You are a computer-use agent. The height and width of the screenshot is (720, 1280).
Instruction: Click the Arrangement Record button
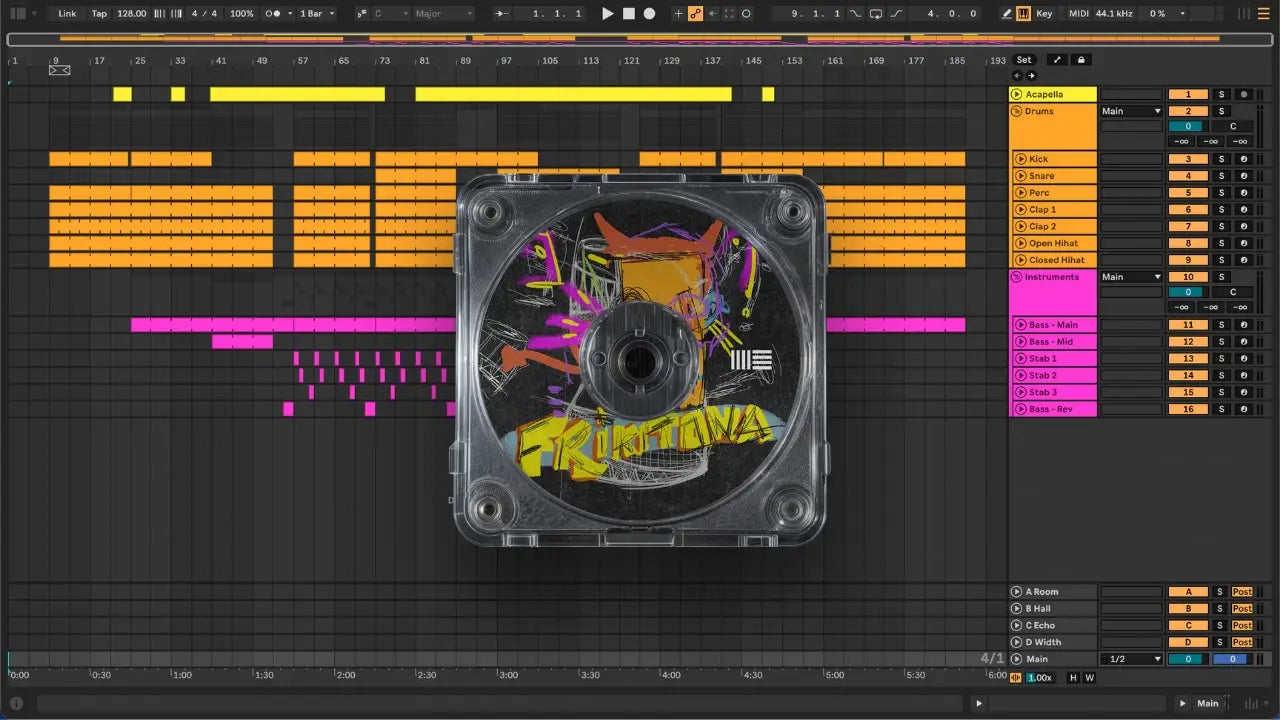click(649, 14)
